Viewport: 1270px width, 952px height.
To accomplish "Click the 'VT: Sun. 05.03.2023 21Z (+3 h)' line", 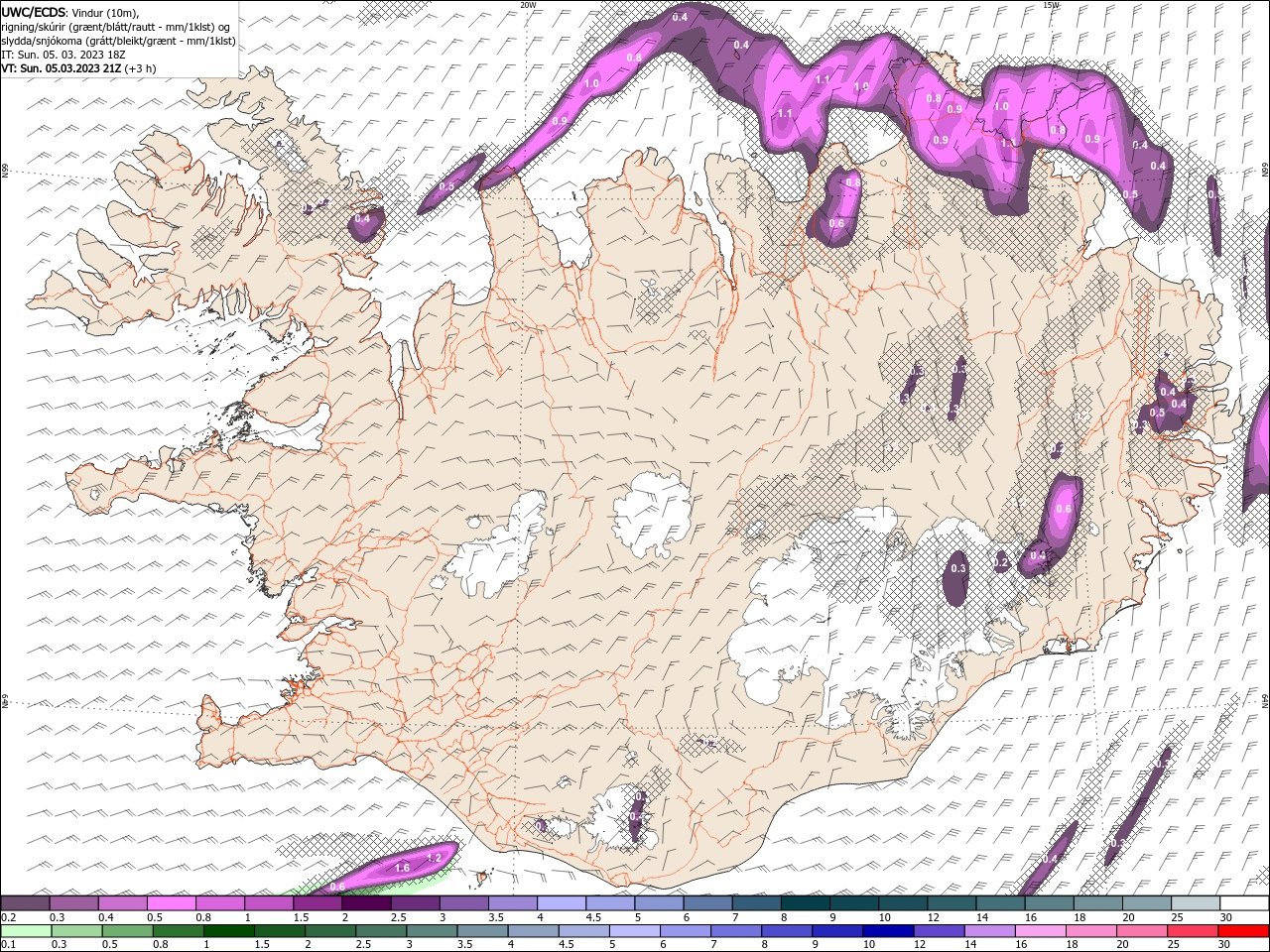I will click(x=78, y=68).
